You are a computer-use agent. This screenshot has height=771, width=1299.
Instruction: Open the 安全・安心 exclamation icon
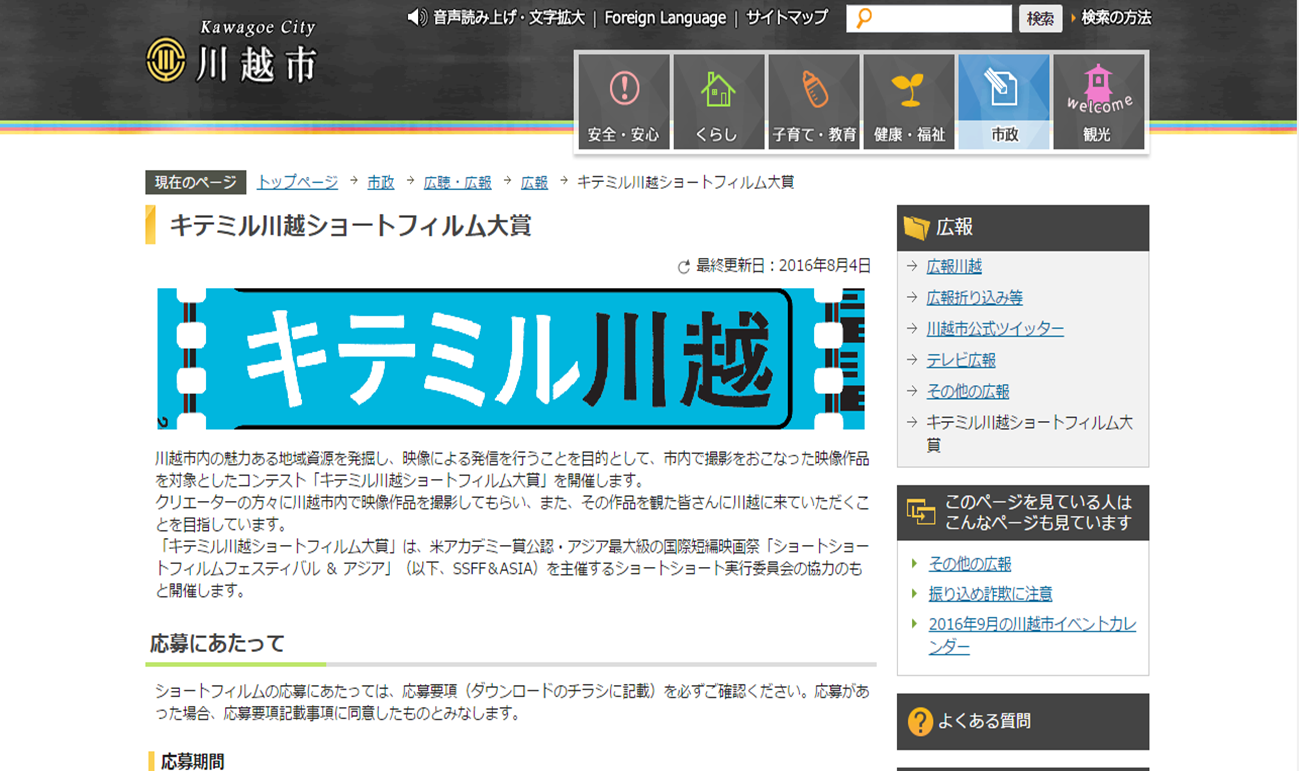coord(624,90)
